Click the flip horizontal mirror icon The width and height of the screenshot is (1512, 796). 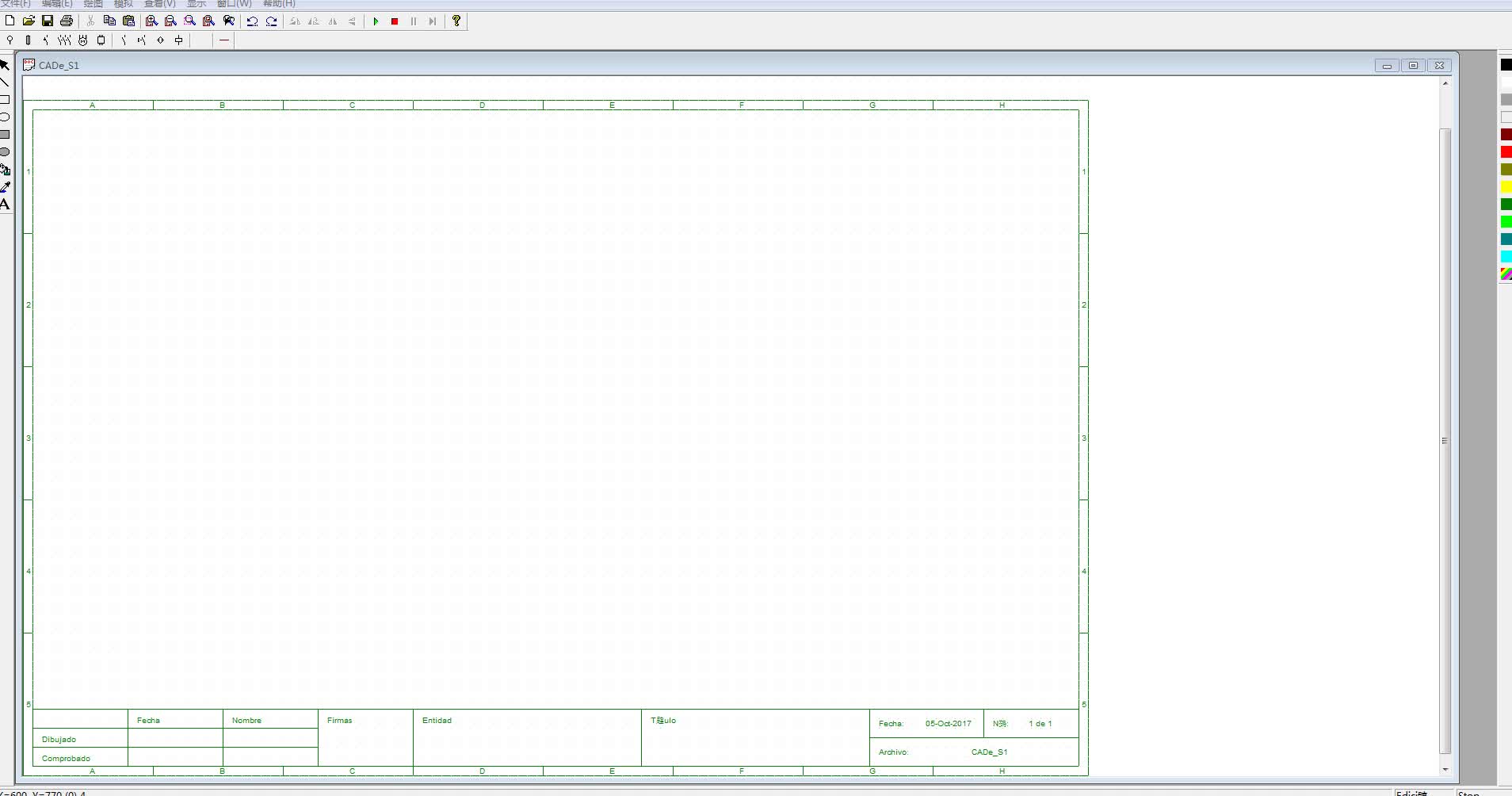[x=333, y=21]
